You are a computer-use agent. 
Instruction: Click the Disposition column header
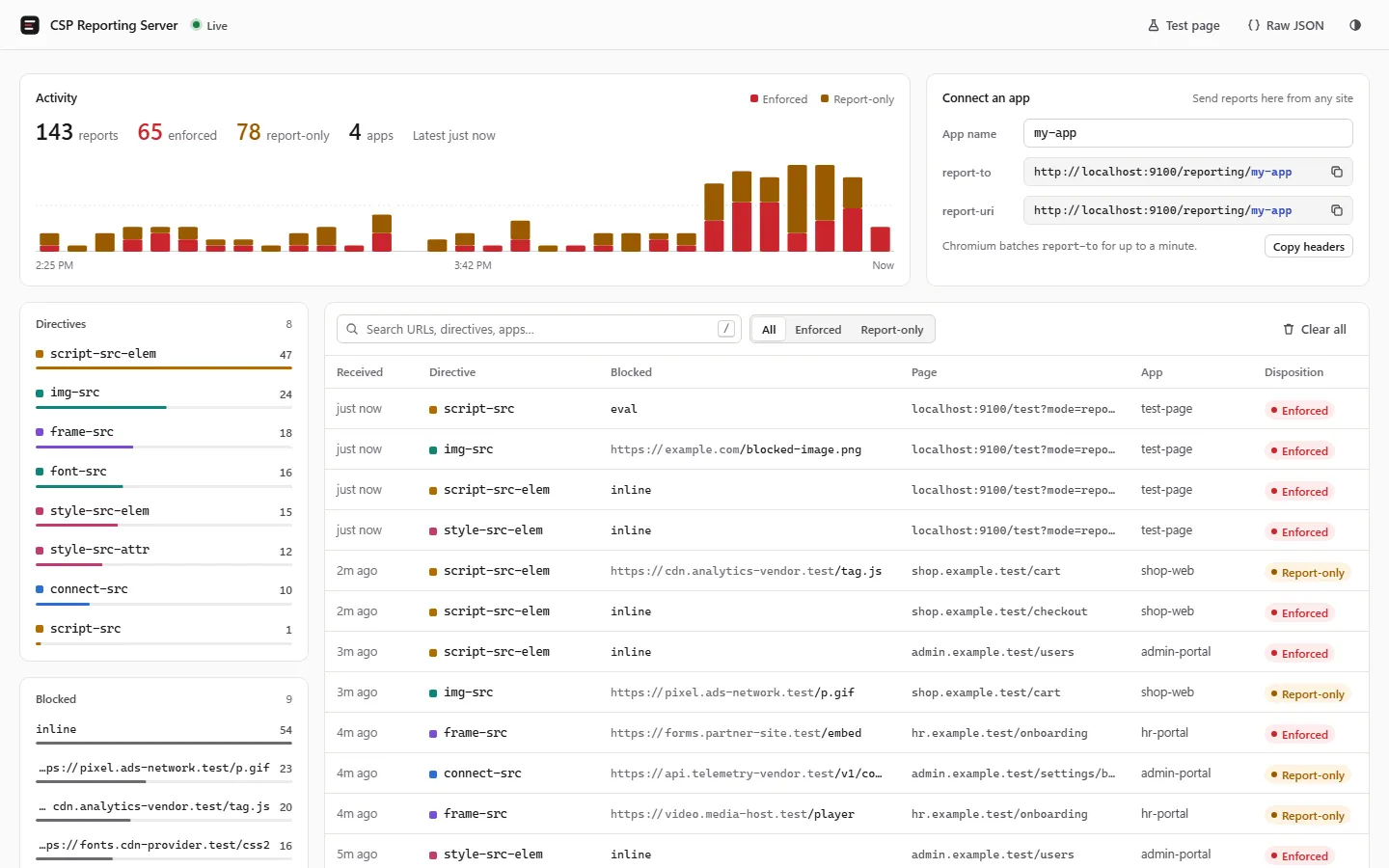[1294, 372]
